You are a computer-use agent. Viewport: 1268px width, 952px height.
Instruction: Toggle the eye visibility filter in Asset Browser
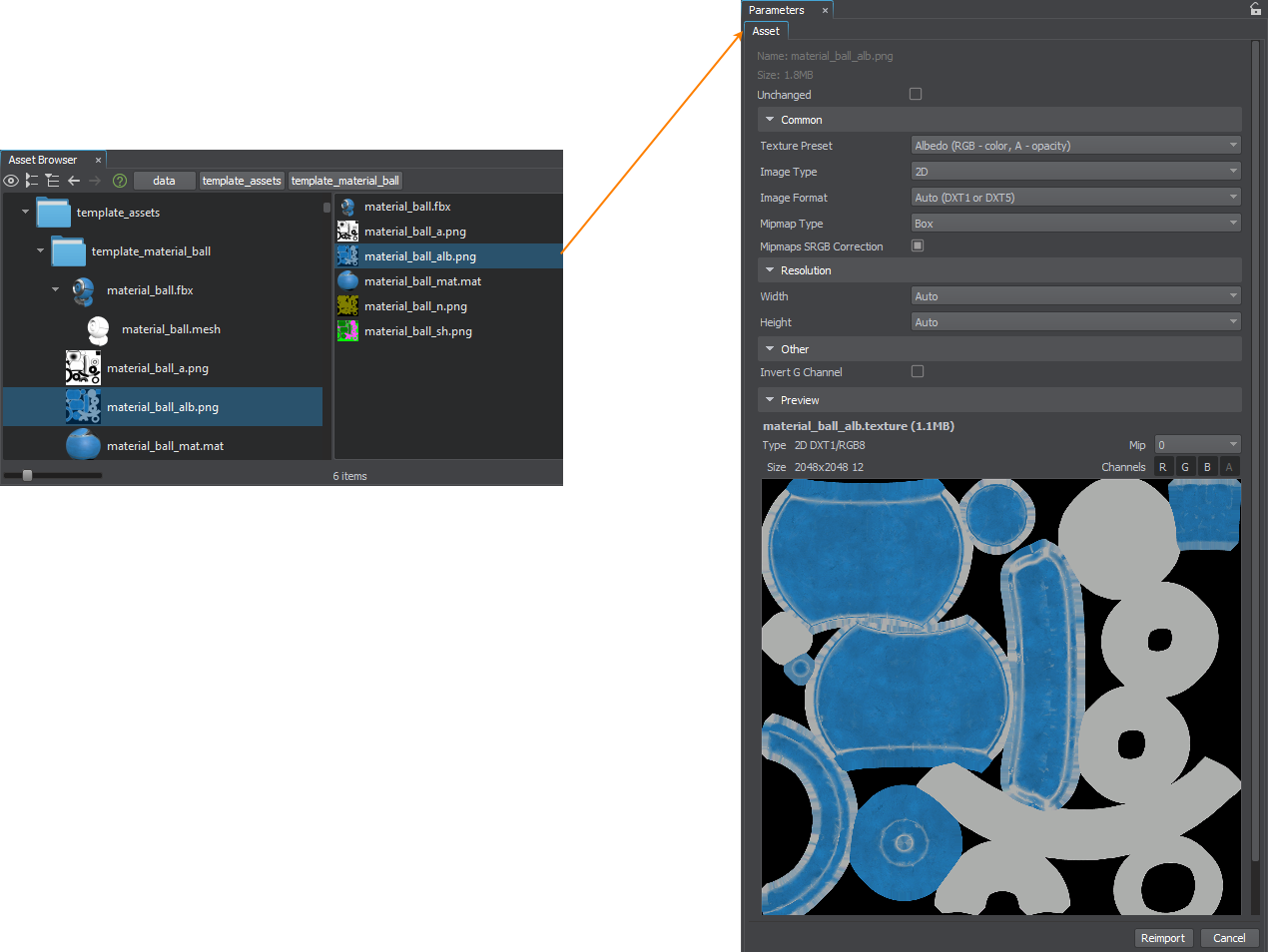pyautogui.click(x=11, y=181)
